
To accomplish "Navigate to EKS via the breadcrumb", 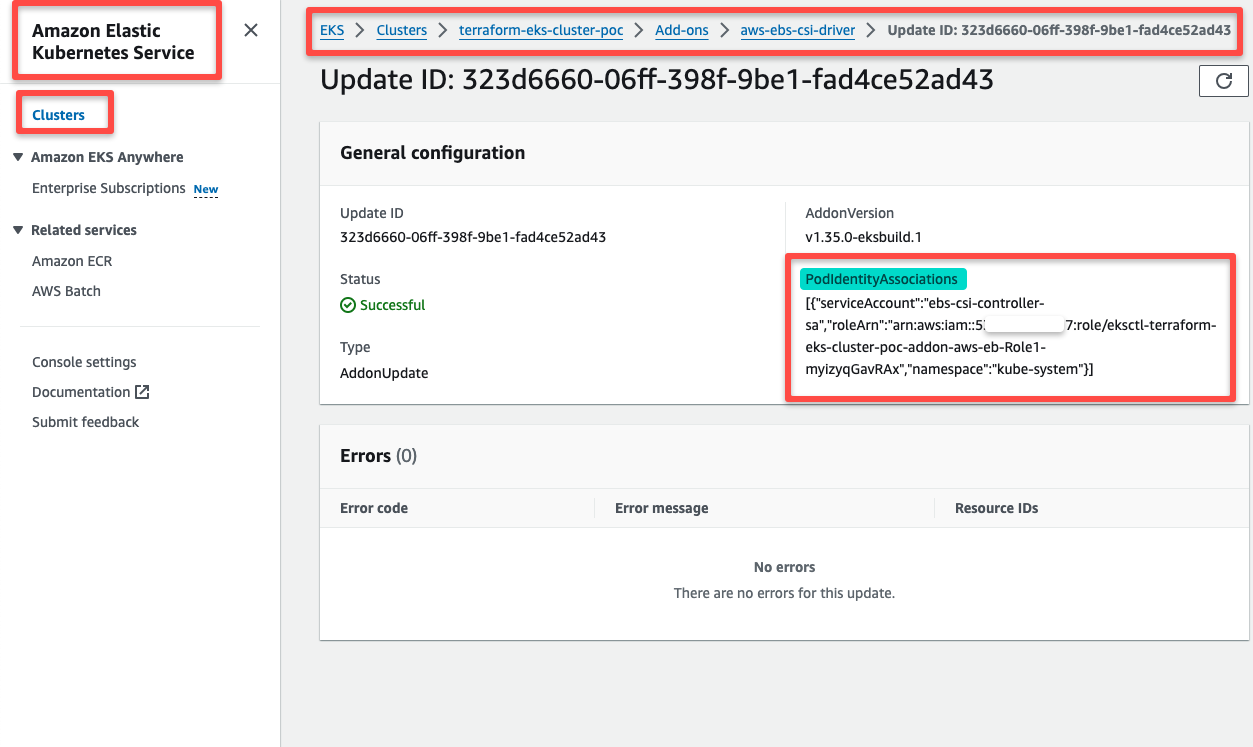I will tap(331, 31).
